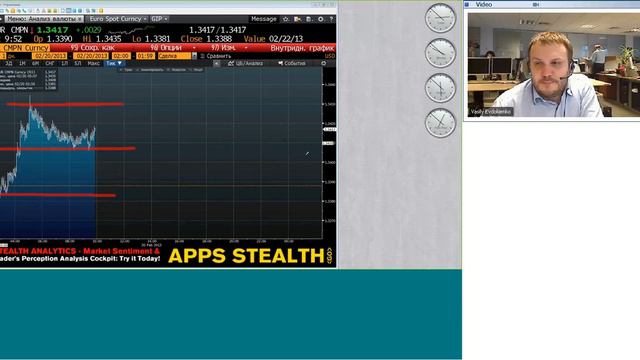Screen dimensions: 640x360
Task: Click 9) Сохр. как button
Action: click(92, 48)
